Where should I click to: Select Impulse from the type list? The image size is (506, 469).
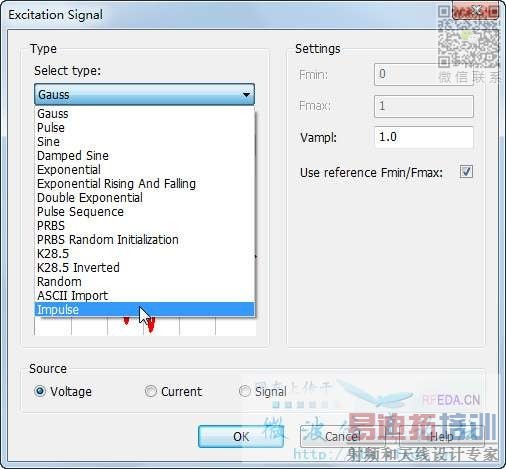[145, 310]
